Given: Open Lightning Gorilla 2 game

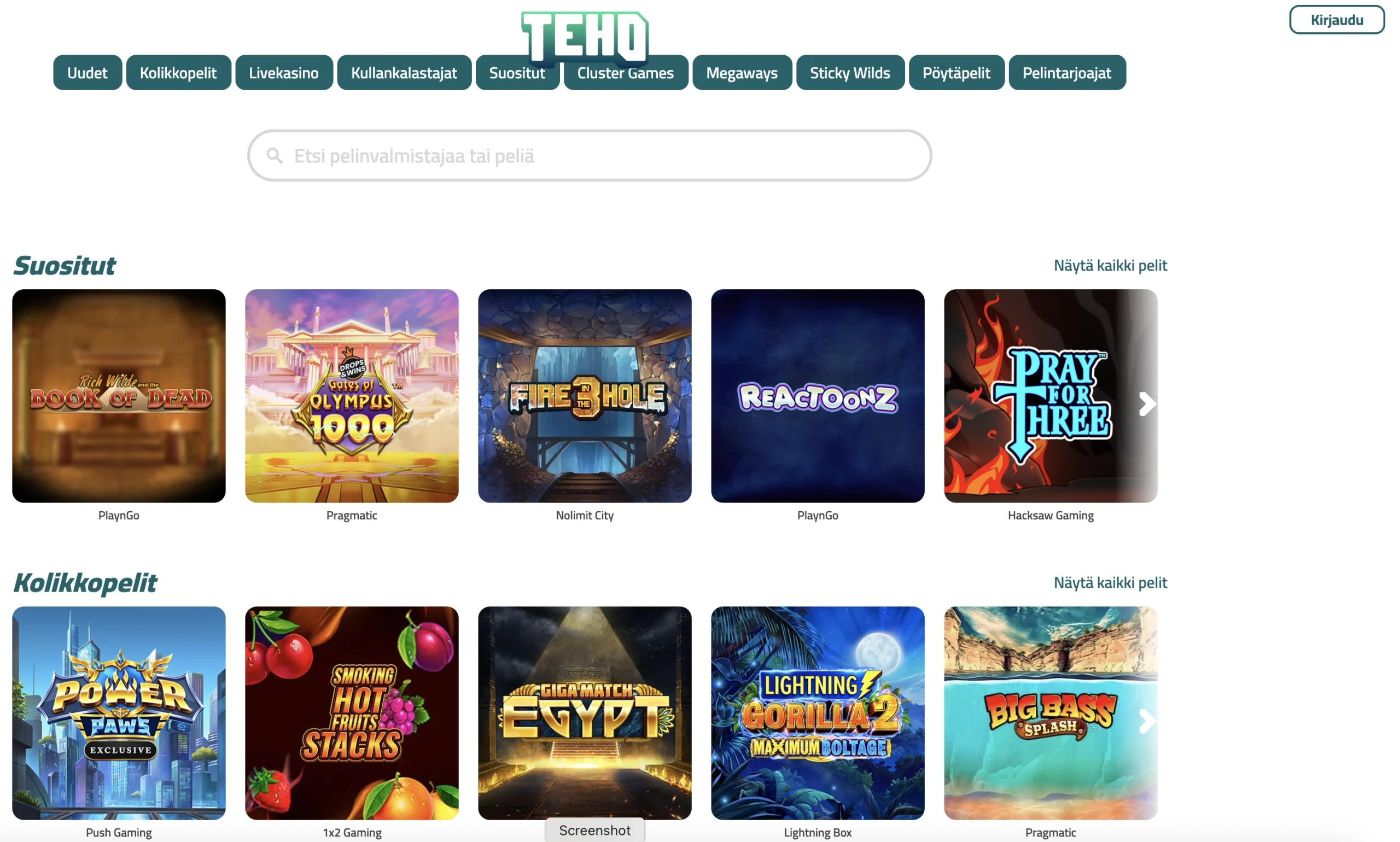Looking at the screenshot, I should (x=817, y=712).
